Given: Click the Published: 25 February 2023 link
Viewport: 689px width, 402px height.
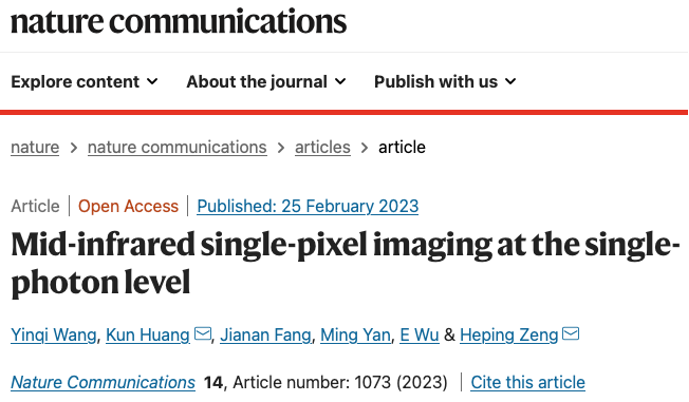Looking at the screenshot, I should [x=307, y=206].
